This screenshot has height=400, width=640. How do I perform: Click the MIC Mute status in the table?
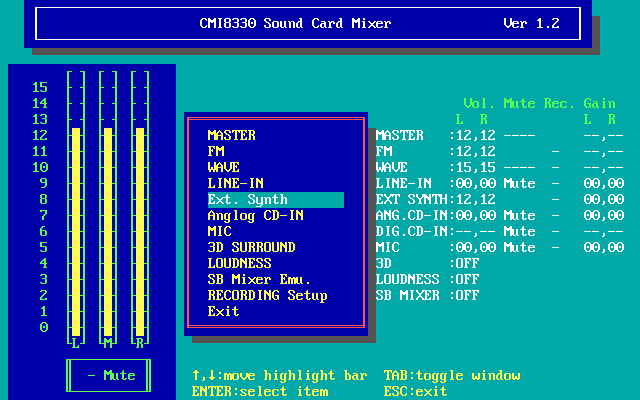[x=519, y=247]
